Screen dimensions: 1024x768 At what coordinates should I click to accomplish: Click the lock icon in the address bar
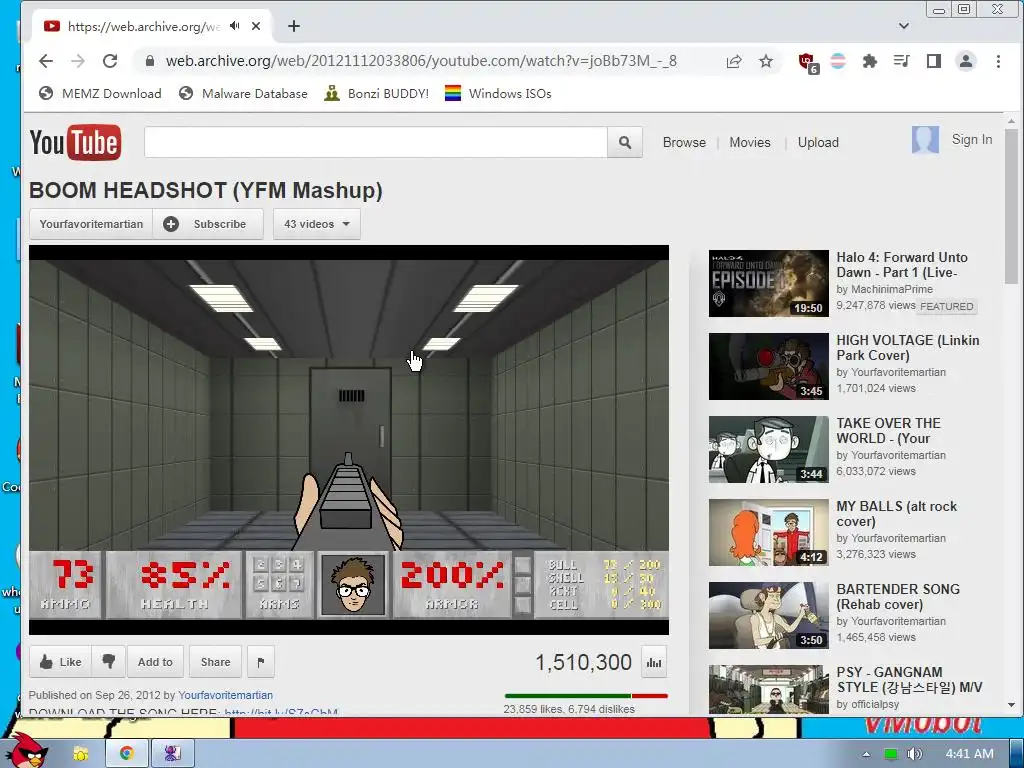(x=150, y=61)
